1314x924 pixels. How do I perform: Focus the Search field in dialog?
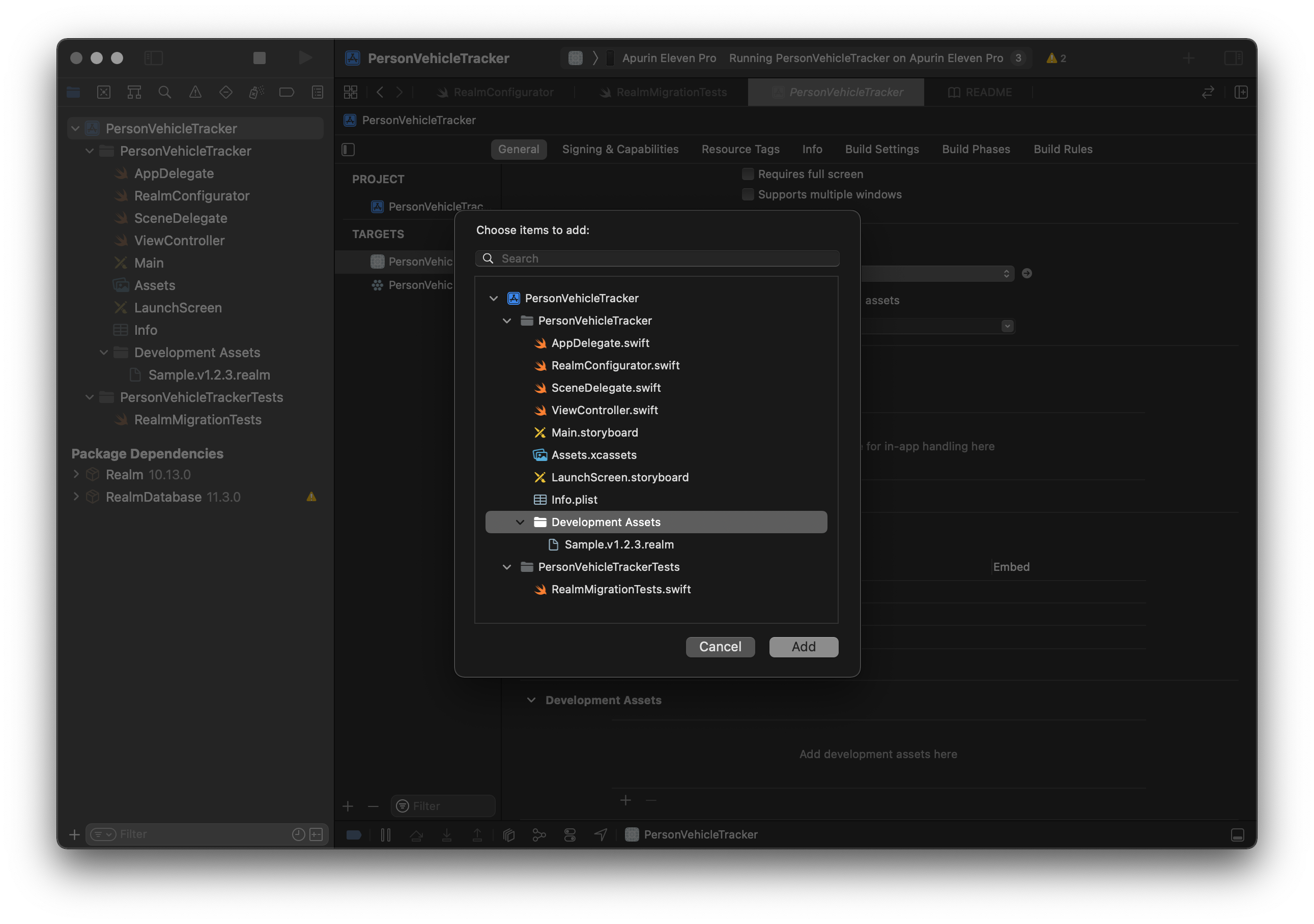pos(657,258)
